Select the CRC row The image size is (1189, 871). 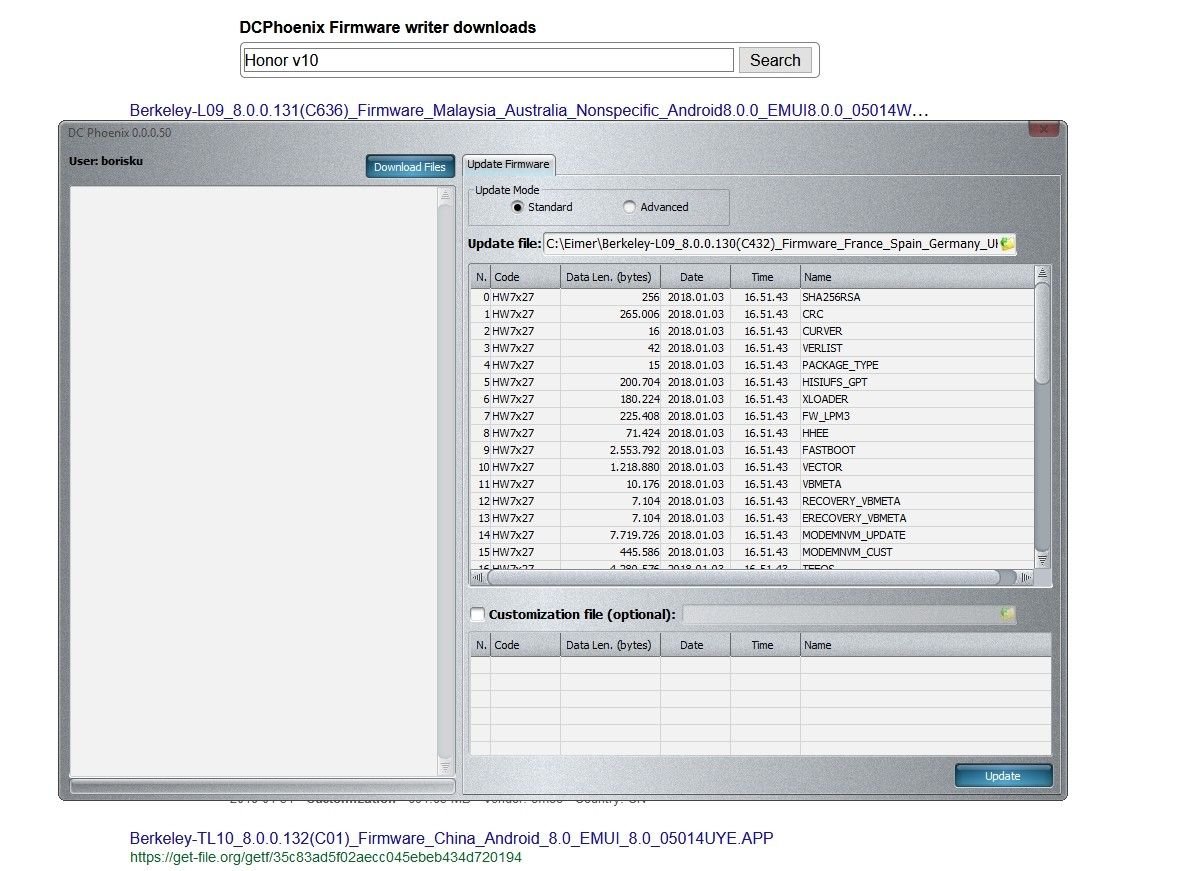point(751,314)
